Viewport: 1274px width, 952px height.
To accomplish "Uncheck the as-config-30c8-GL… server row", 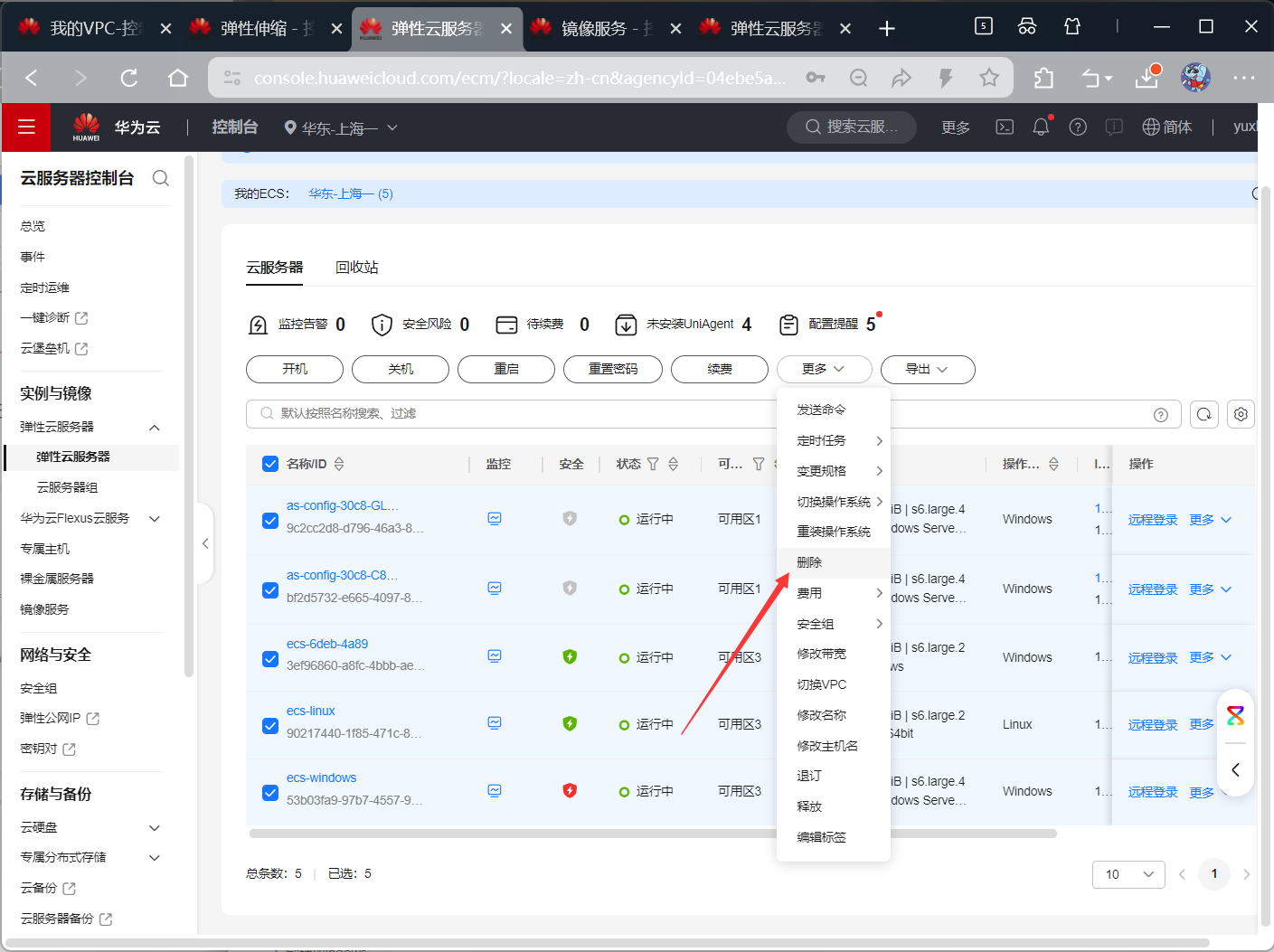I will pyautogui.click(x=270, y=521).
